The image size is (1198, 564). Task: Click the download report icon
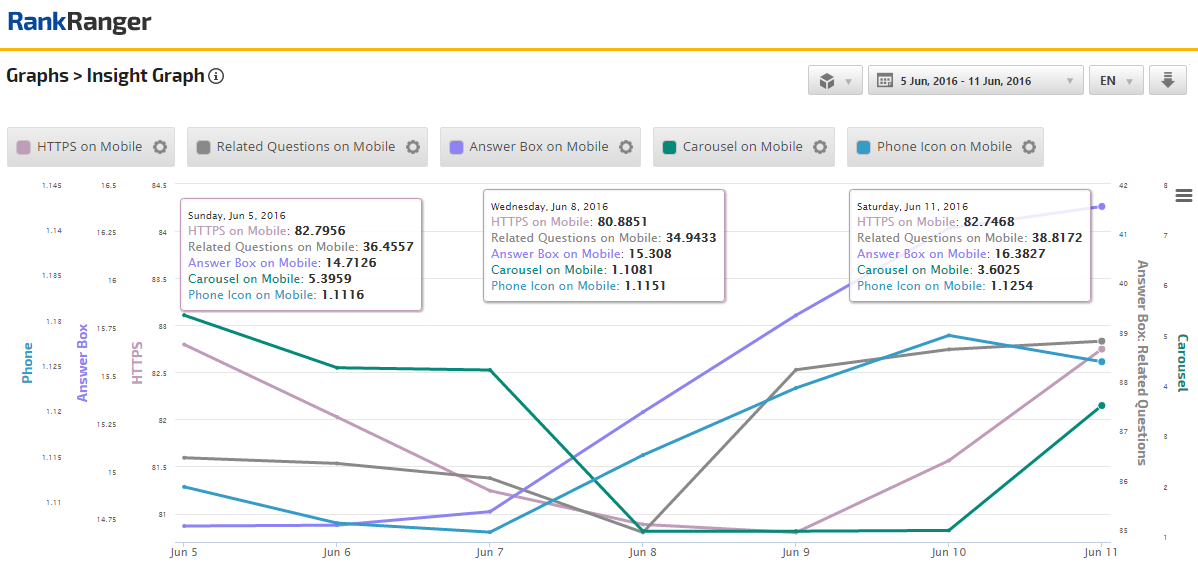click(x=1167, y=81)
